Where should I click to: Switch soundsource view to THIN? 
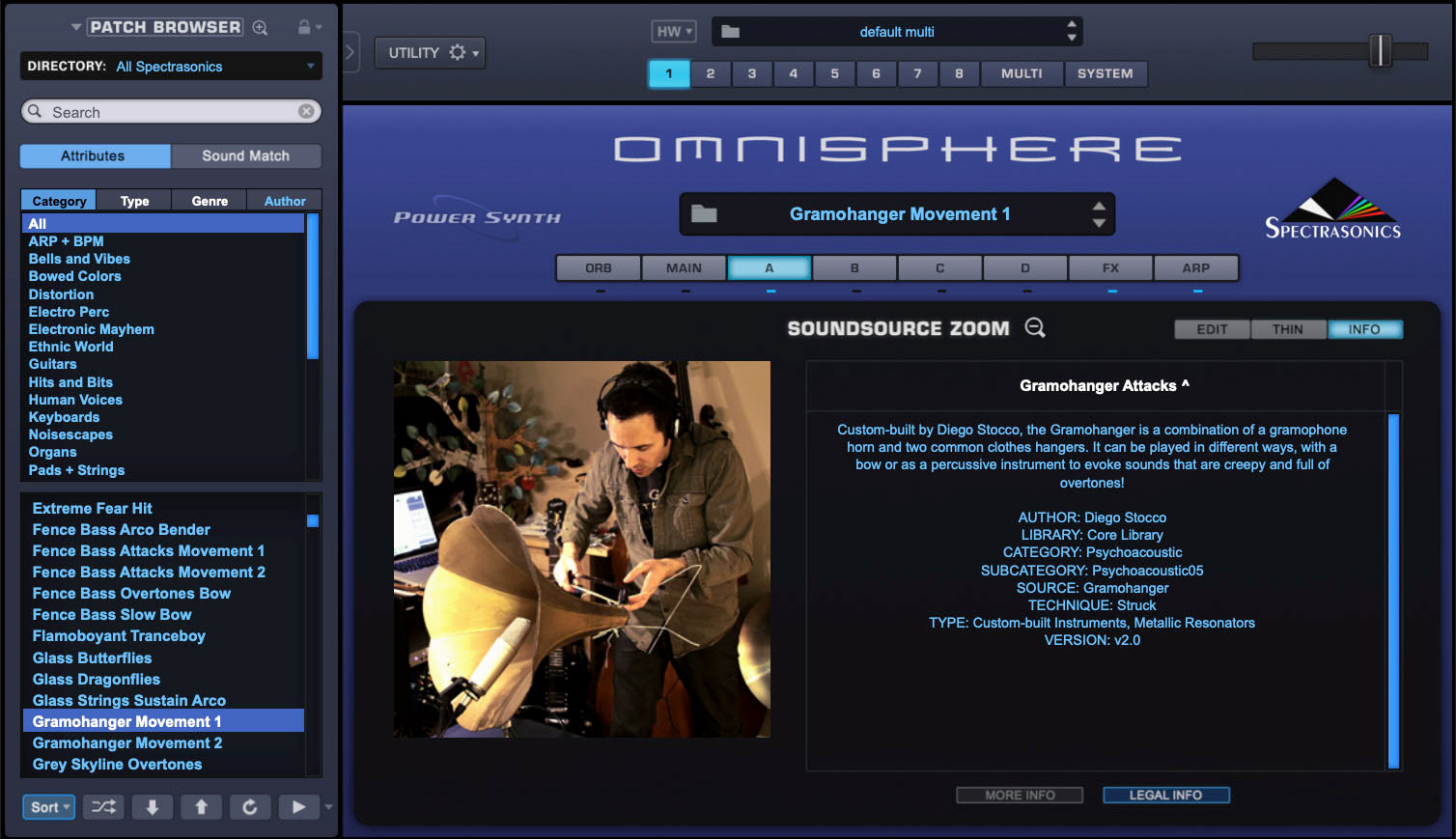click(1288, 329)
